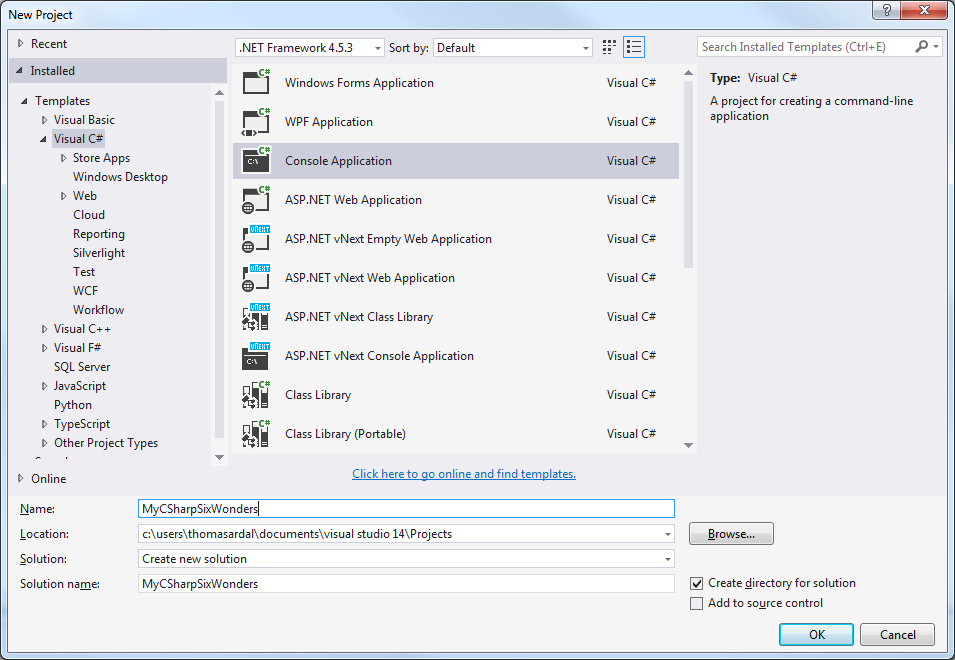Click the project Name input field
Viewport: 955px width, 660px height.
tap(406, 508)
